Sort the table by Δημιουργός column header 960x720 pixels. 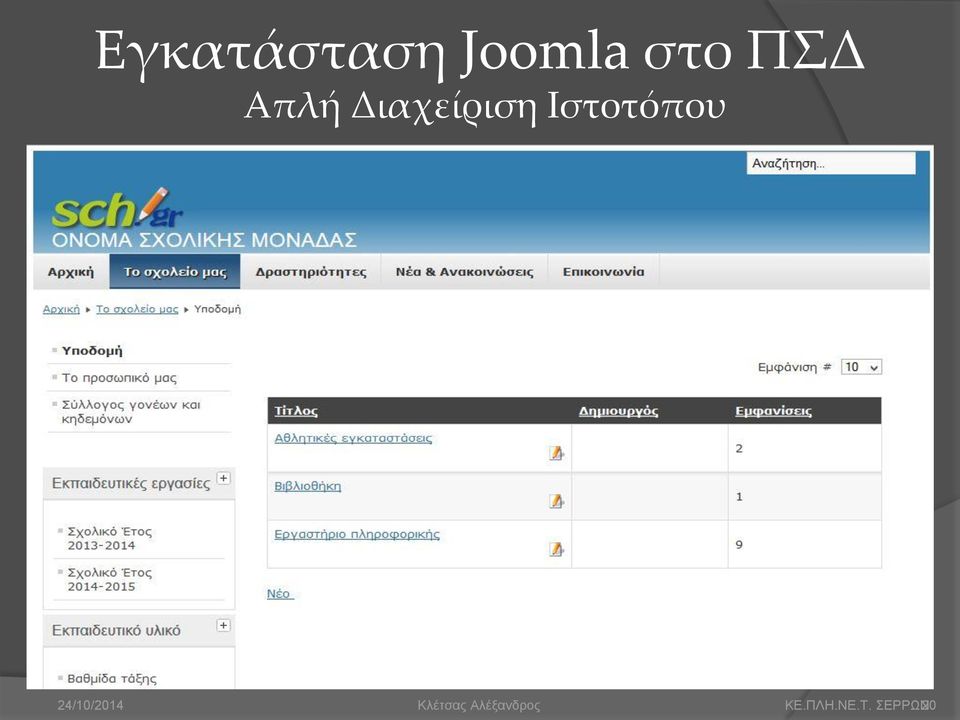click(618, 411)
